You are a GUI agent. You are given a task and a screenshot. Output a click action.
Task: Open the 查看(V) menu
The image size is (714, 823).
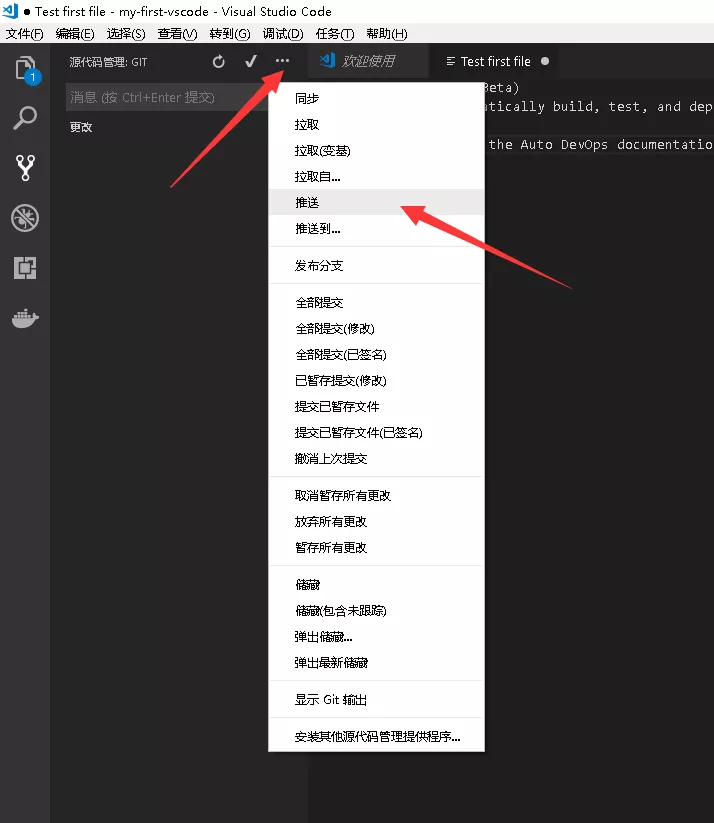pyautogui.click(x=177, y=34)
